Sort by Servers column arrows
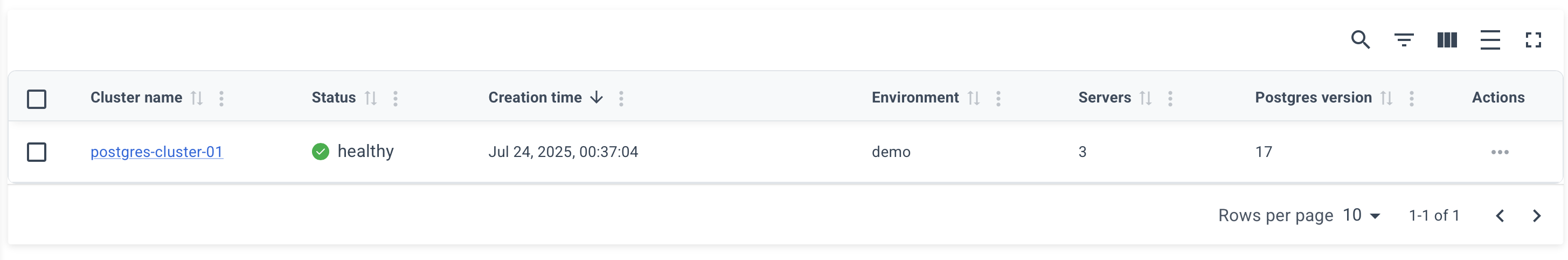This screenshot has width=1568, height=260. 1146,98
